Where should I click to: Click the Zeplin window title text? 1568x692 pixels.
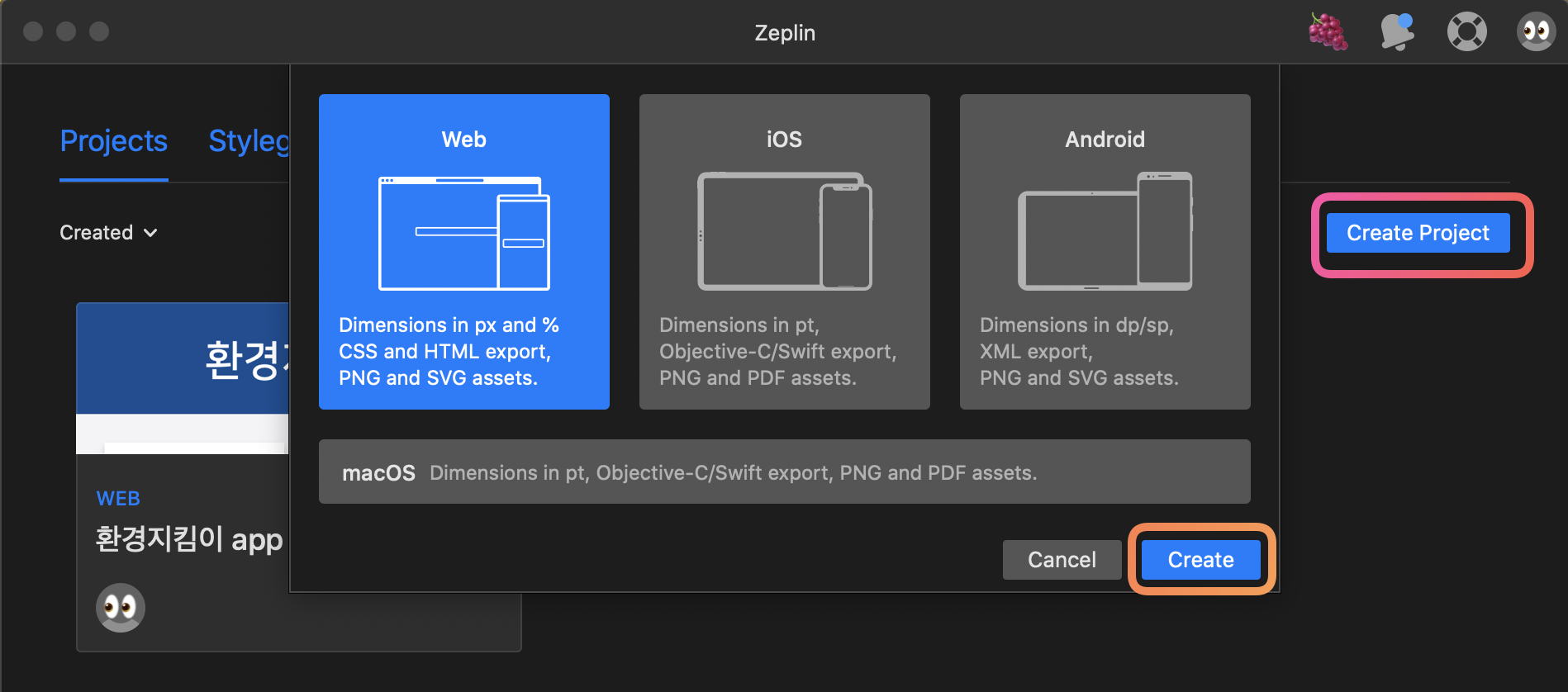point(785,32)
